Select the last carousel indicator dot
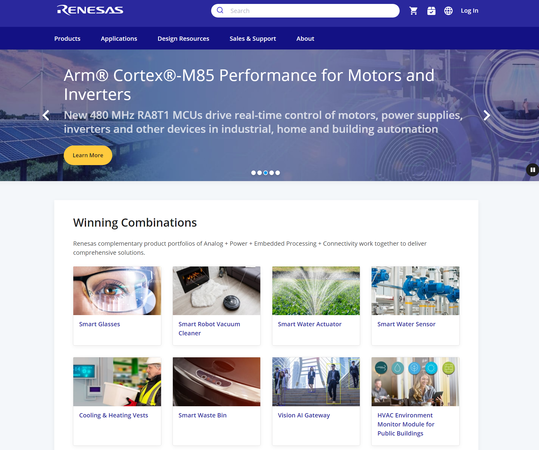Screen dimensions: 539x450 click(277, 173)
